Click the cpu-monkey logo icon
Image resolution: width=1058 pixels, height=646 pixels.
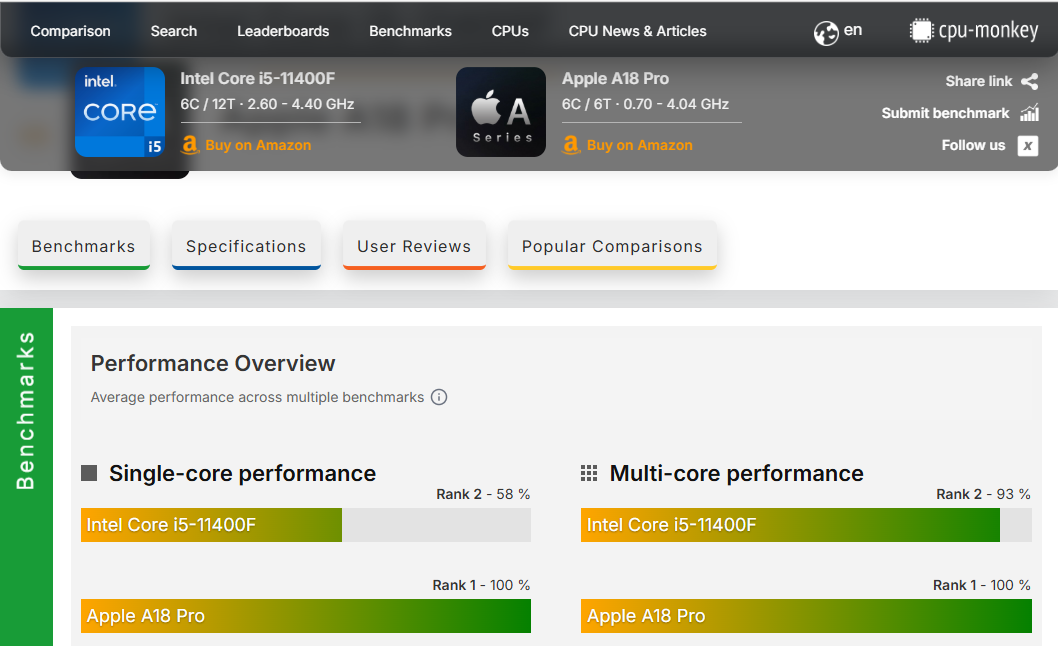coord(921,31)
